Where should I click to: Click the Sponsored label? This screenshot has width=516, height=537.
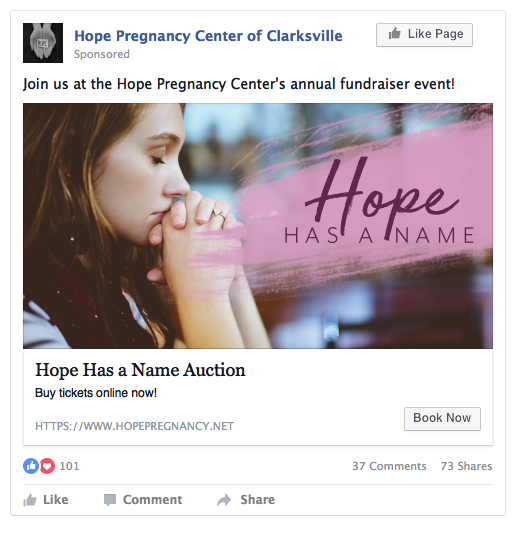(x=102, y=54)
